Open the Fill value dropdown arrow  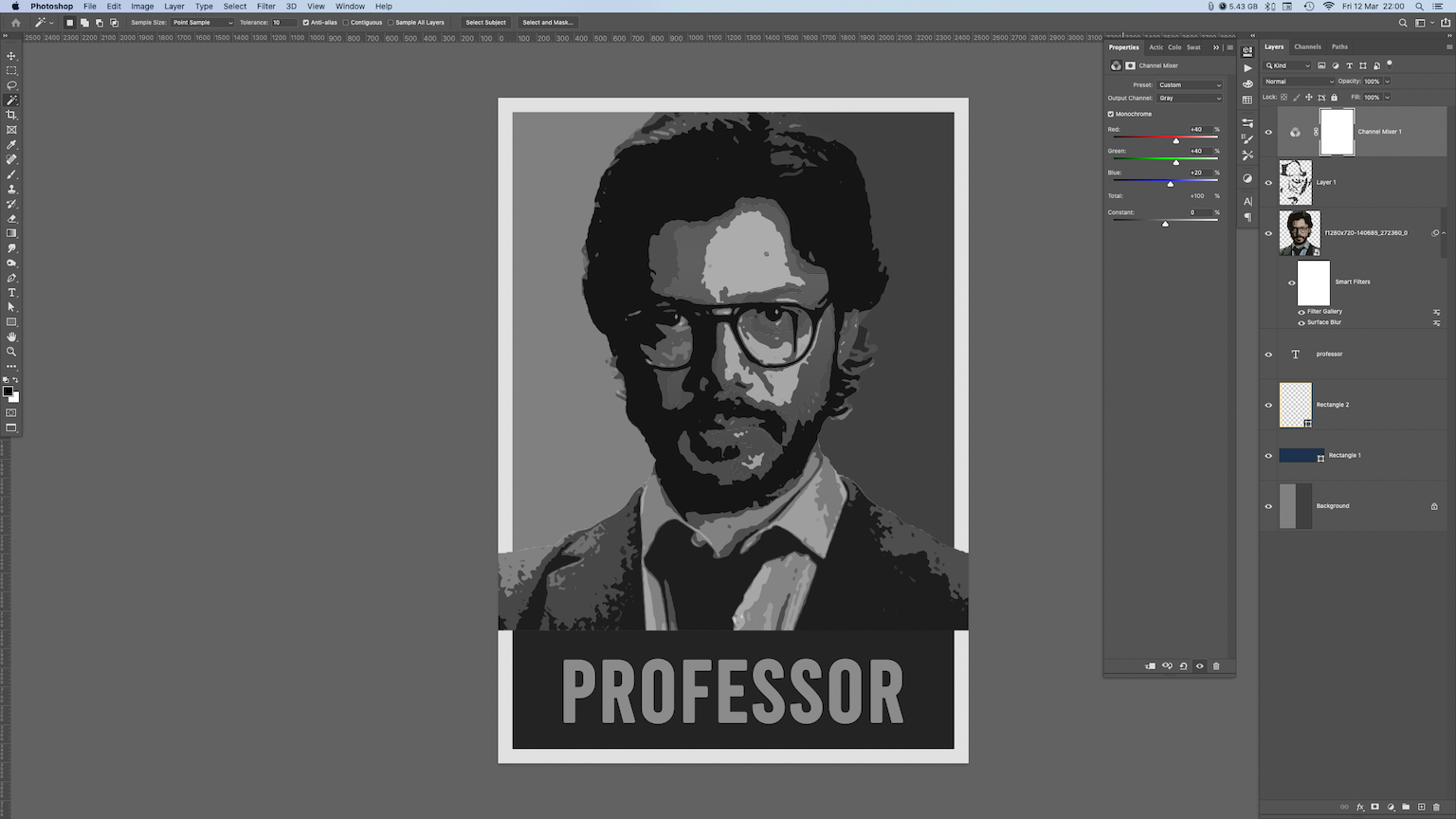click(1387, 97)
